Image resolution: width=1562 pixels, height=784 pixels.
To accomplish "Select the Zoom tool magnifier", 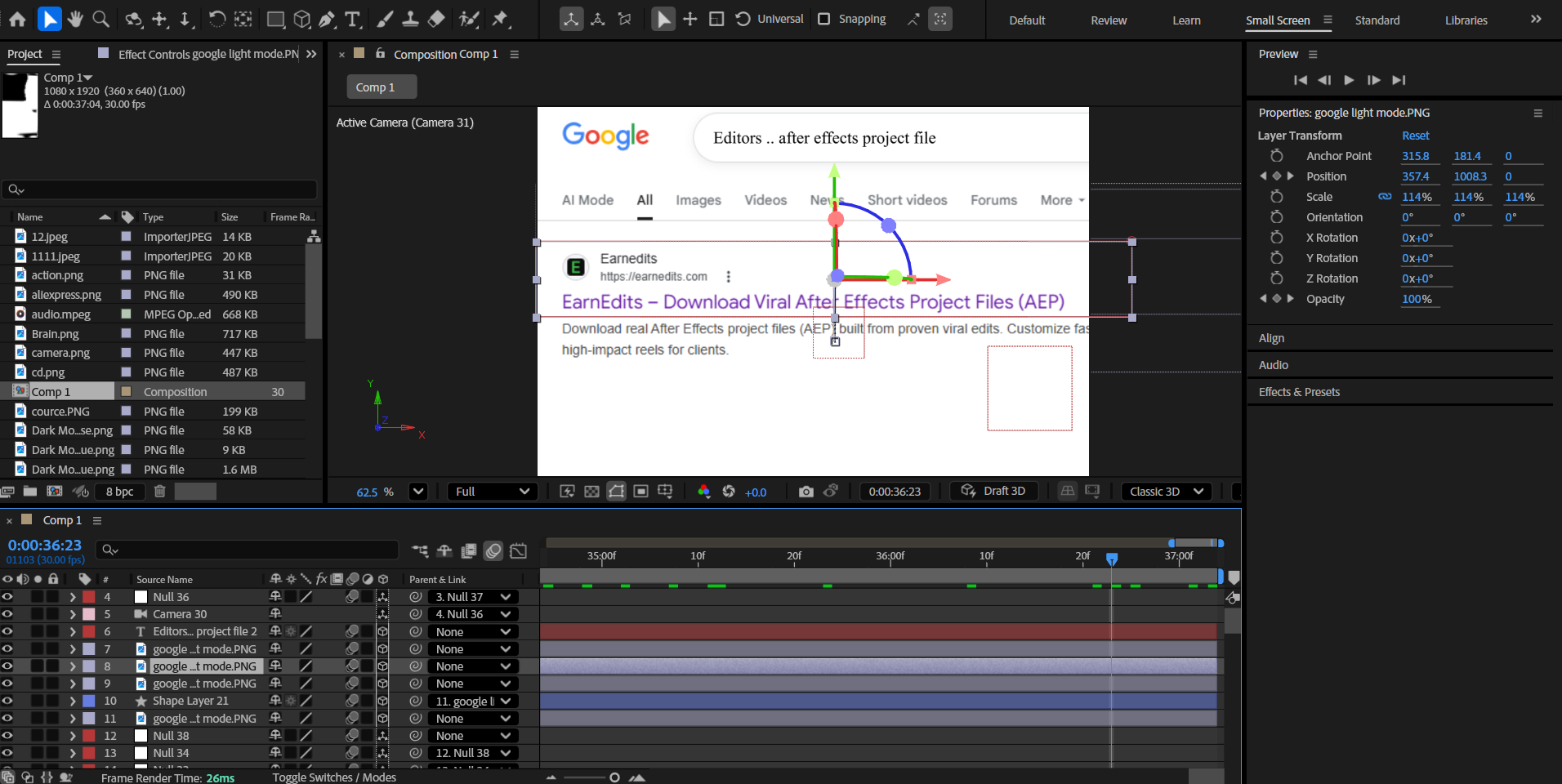I will [100, 19].
